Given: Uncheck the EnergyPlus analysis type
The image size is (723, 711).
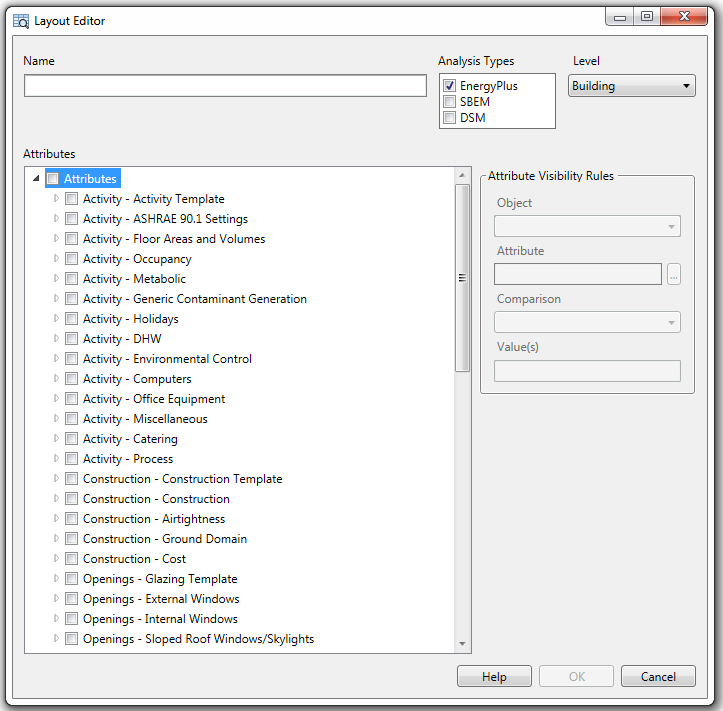Looking at the screenshot, I should pos(450,86).
